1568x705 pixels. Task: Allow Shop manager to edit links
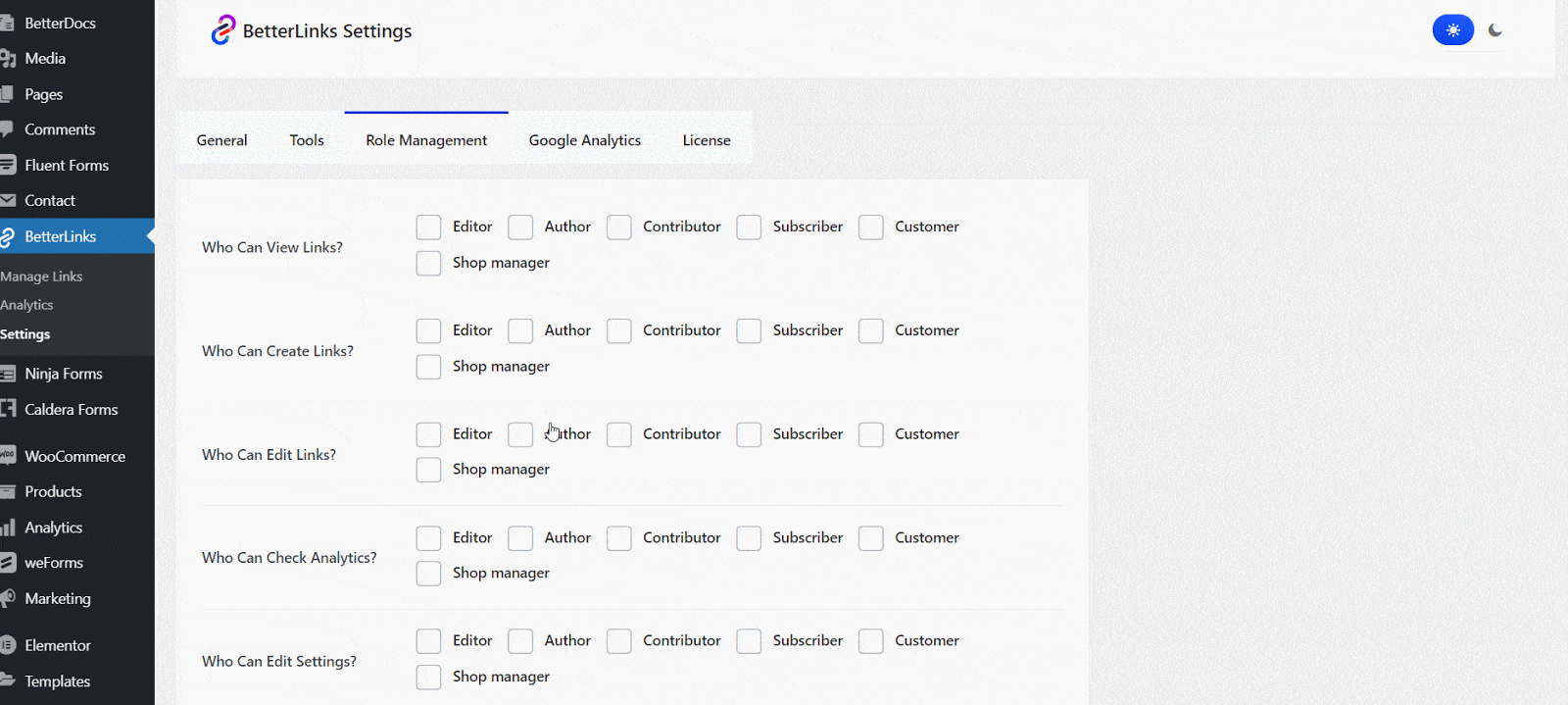(x=428, y=470)
